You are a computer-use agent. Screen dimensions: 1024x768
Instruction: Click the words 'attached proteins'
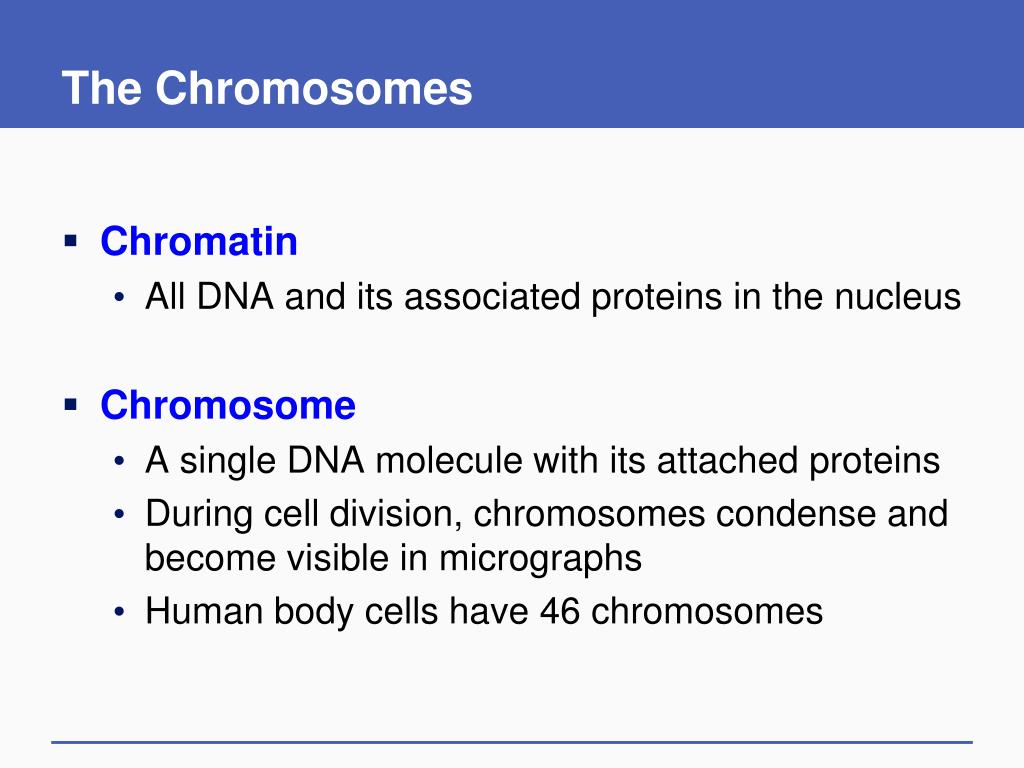pyautogui.click(x=798, y=462)
